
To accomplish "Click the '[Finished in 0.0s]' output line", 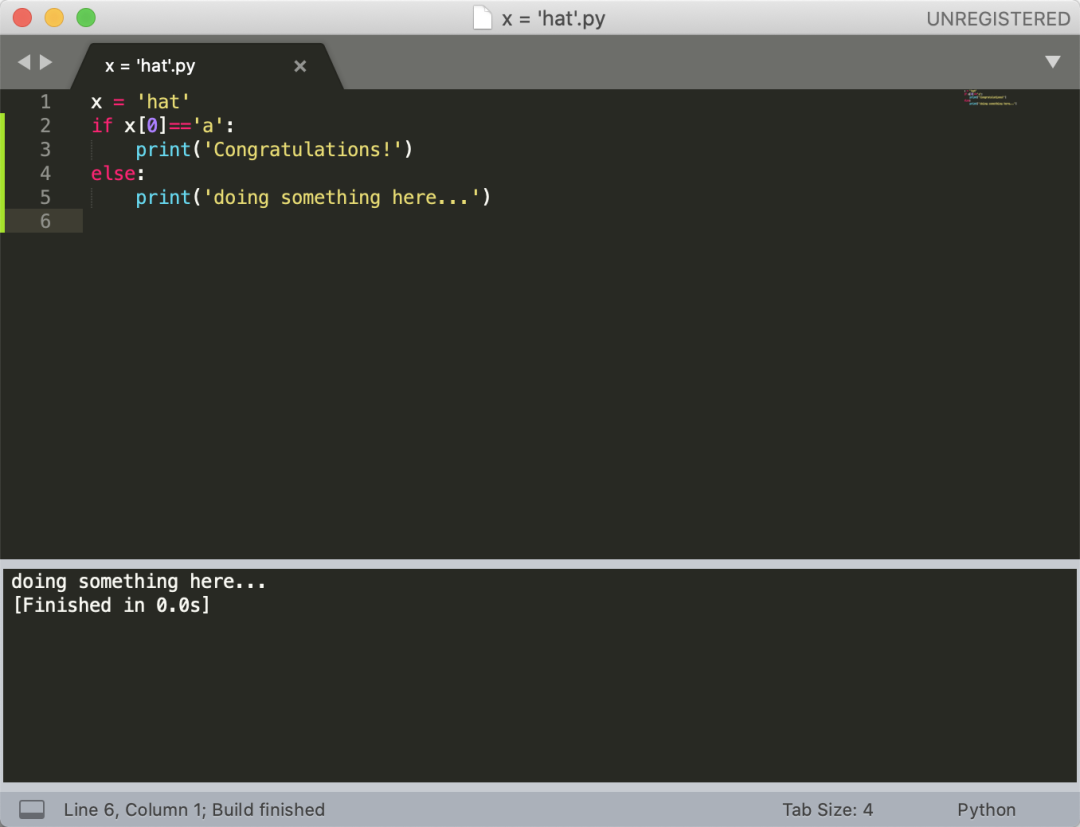I will tap(112, 605).
